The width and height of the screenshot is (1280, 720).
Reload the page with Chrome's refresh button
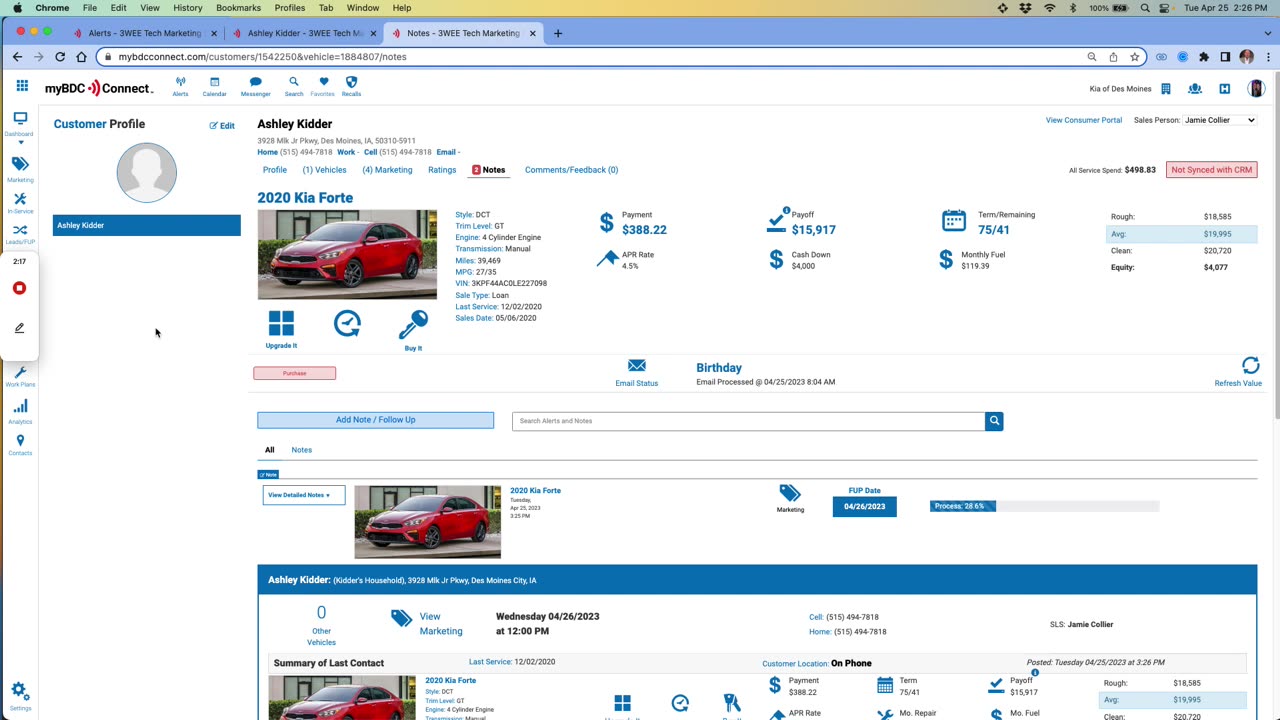pos(60,57)
